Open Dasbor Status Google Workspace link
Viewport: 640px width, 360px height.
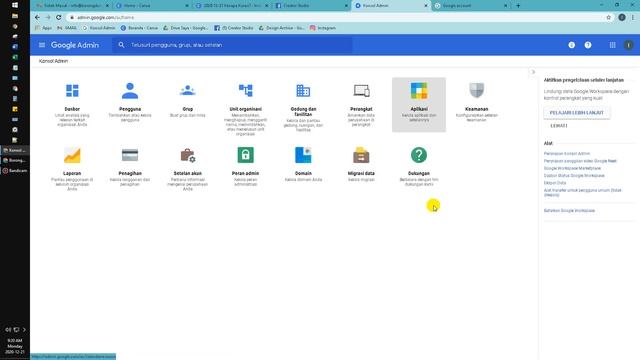(x=574, y=176)
